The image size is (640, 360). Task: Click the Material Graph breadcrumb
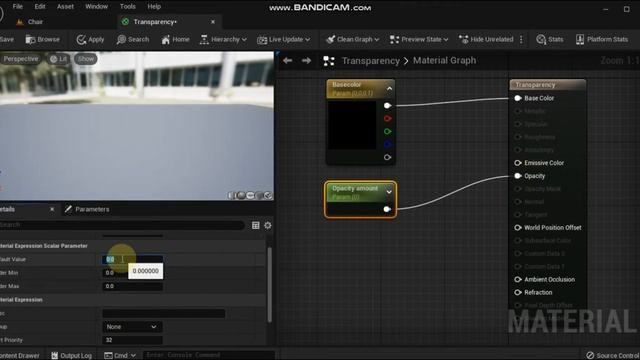point(444,61)
